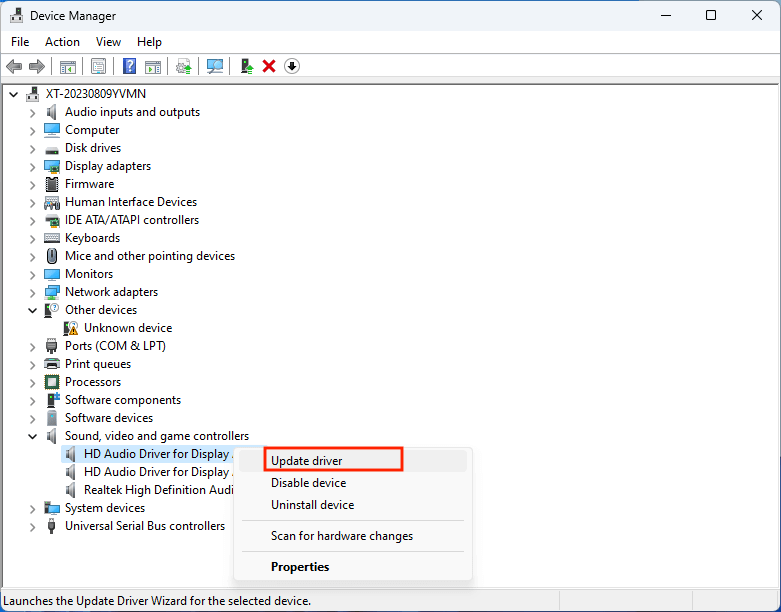Click the Properties sheet toolbar icon

point(98,66)
